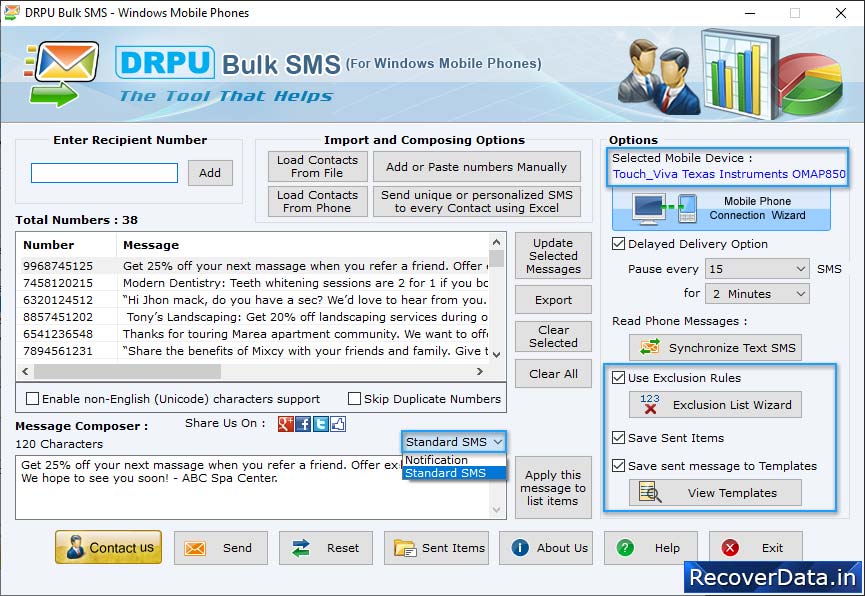
Task: Select row with number 9968745125
Action: pyautogui.click(x=255, y=266)
